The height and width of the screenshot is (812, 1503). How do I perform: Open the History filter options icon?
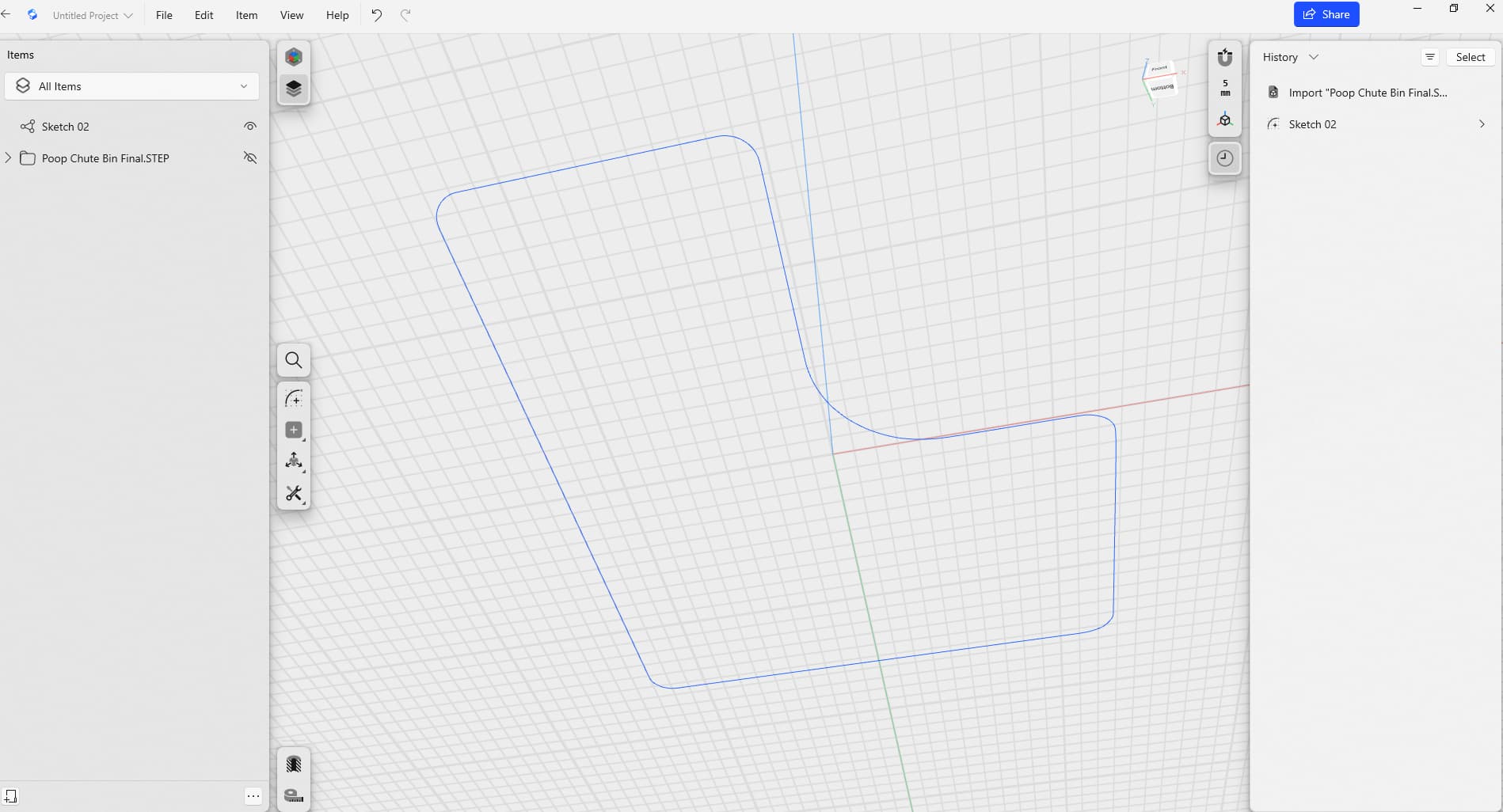1430,57
